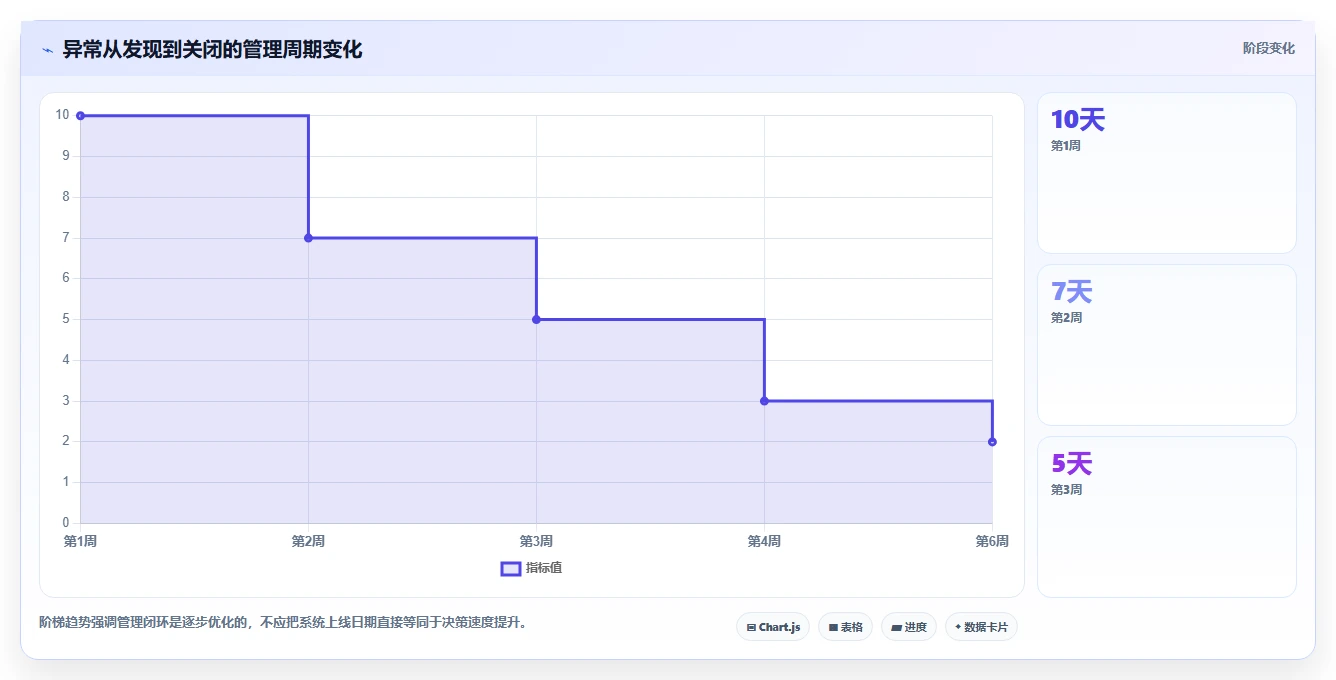1336x680 pixels.
Task: Select the 表格 tag chip
Action: point(845,627)
